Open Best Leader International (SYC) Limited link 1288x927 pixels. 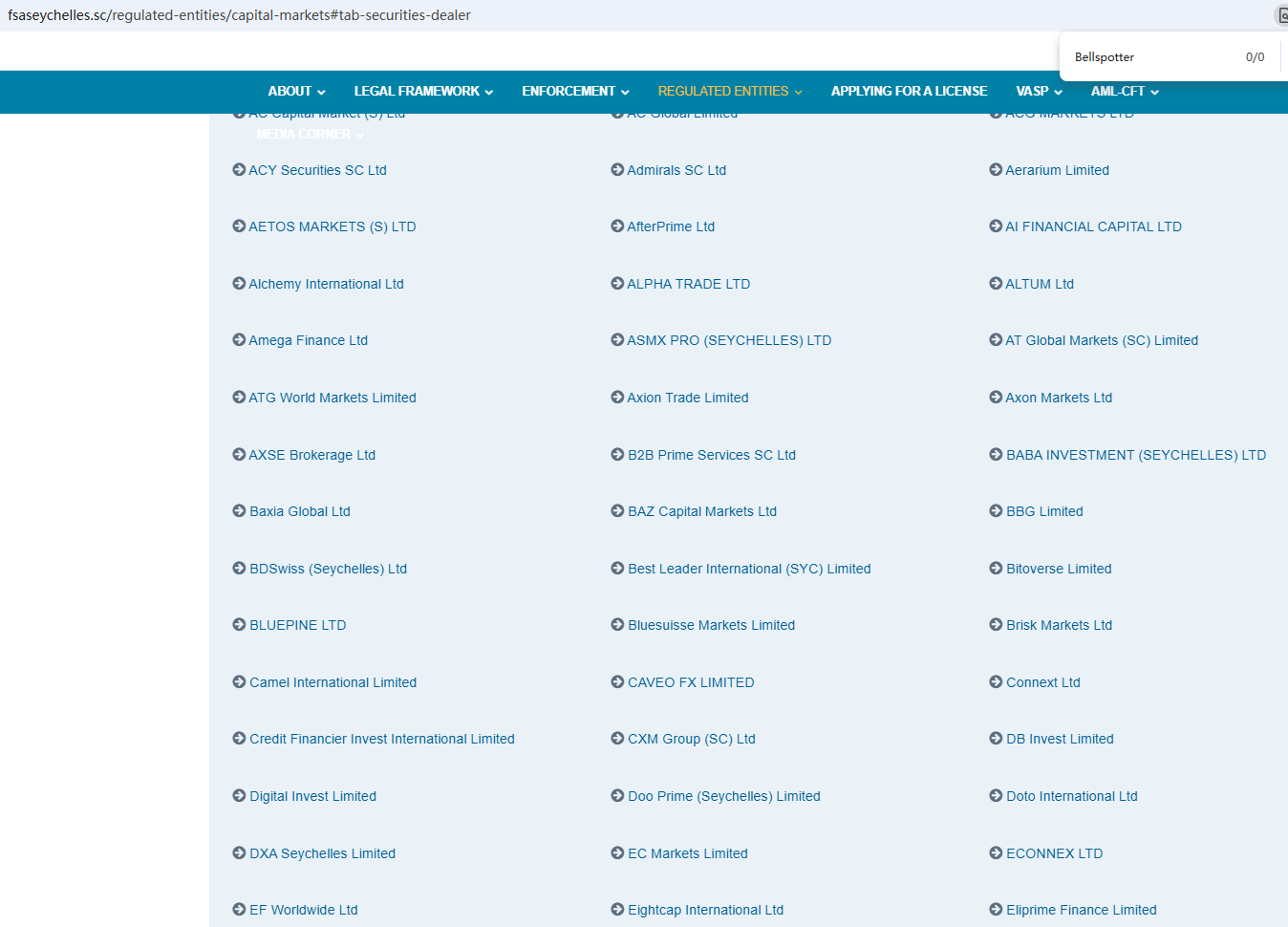[749, 569]
